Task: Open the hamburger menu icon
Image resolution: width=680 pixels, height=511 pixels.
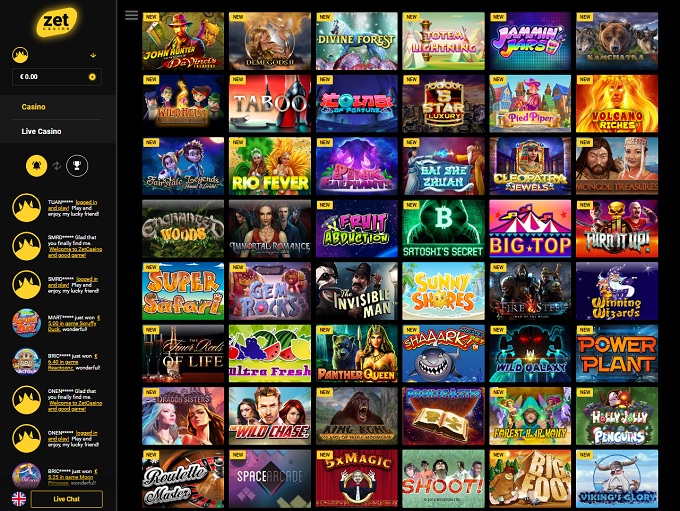Action: [x=131, y=15]
